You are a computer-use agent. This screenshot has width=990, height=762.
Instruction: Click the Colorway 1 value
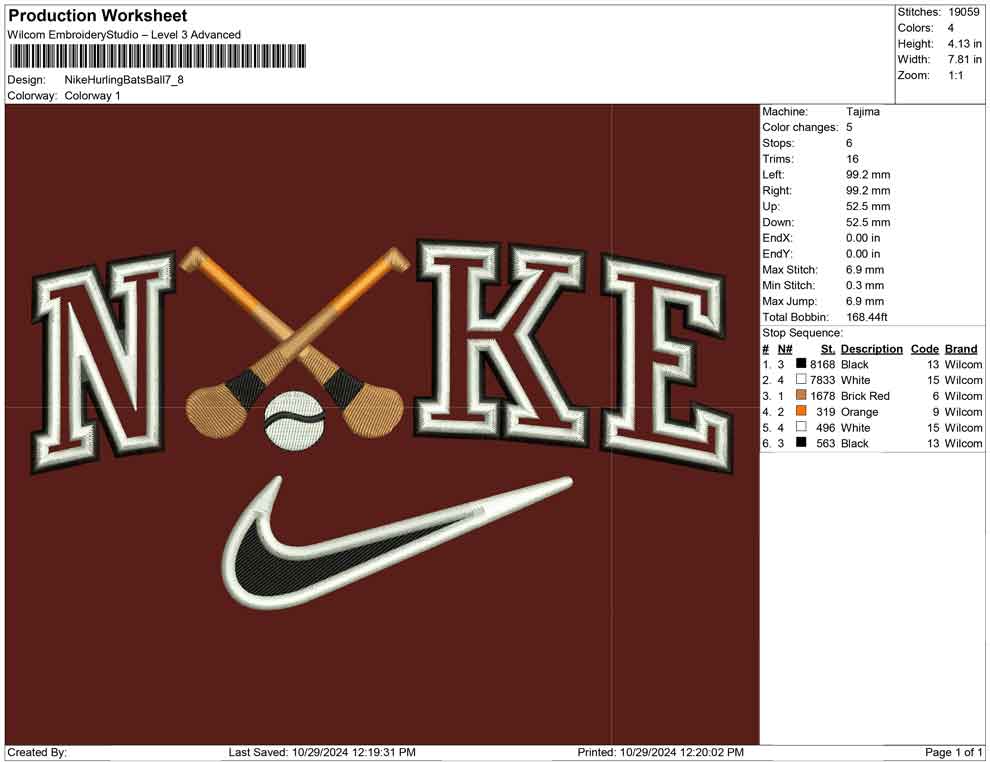click(x=92, y=96)
